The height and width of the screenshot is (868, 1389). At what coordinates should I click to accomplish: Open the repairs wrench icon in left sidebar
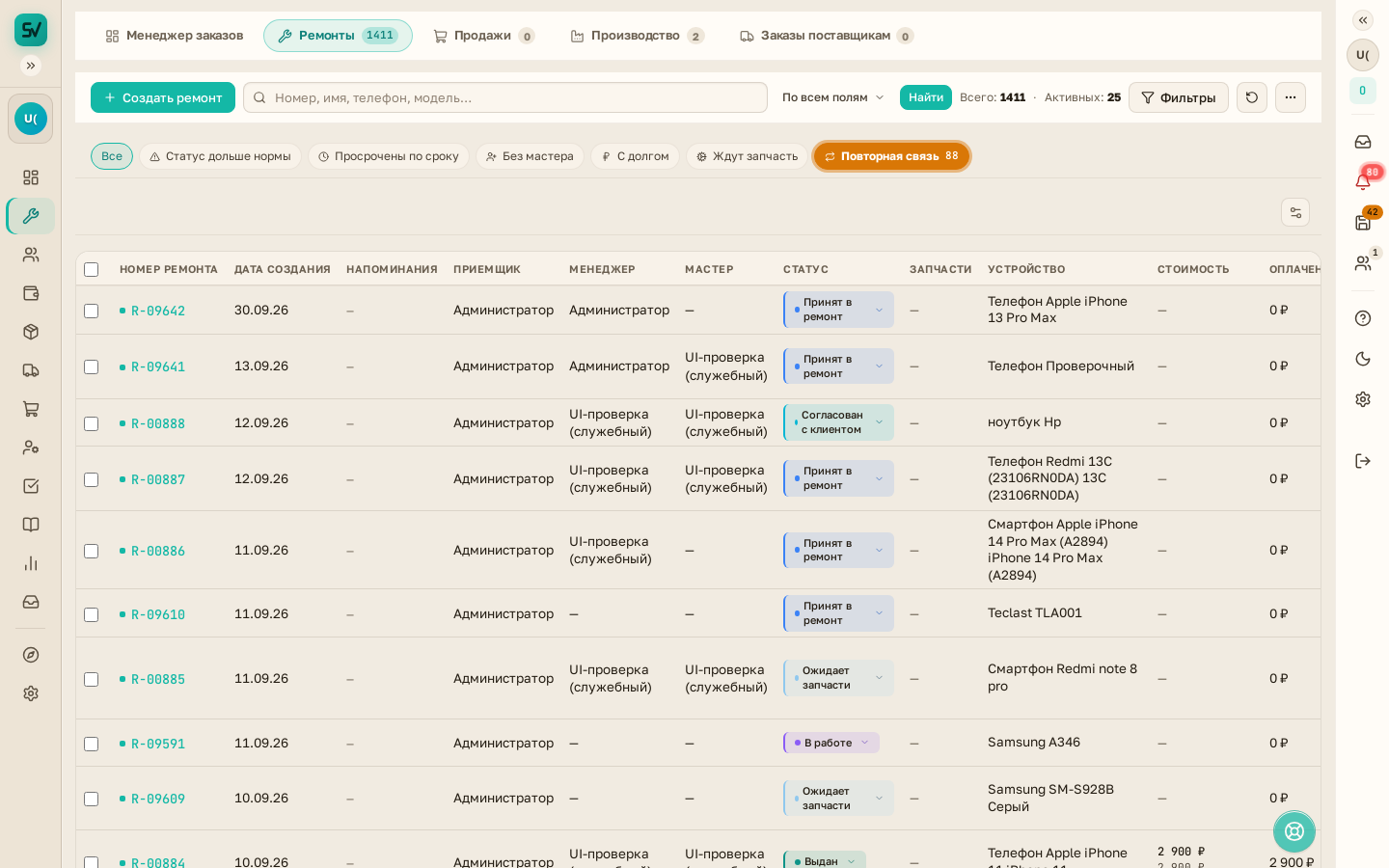(31, 216)
